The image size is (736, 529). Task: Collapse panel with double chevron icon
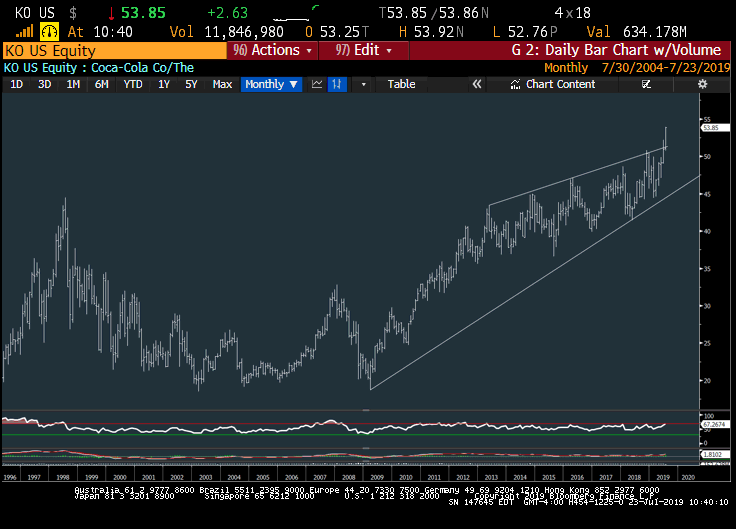(x=476, y=84)
